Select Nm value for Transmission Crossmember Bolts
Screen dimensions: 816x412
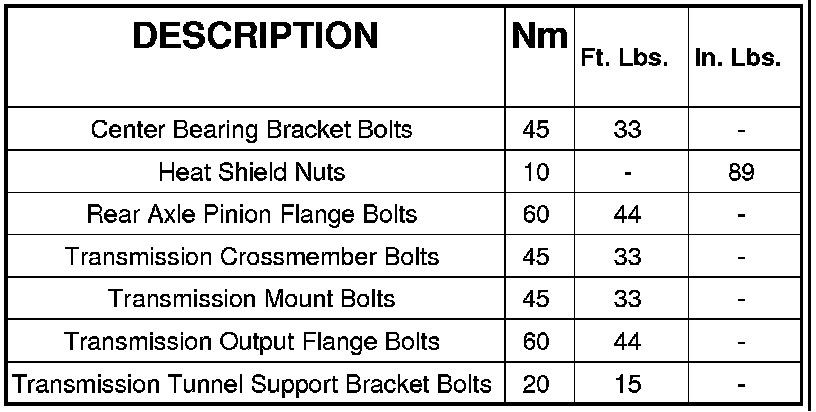pyautogui.click(x=536, y=256)
